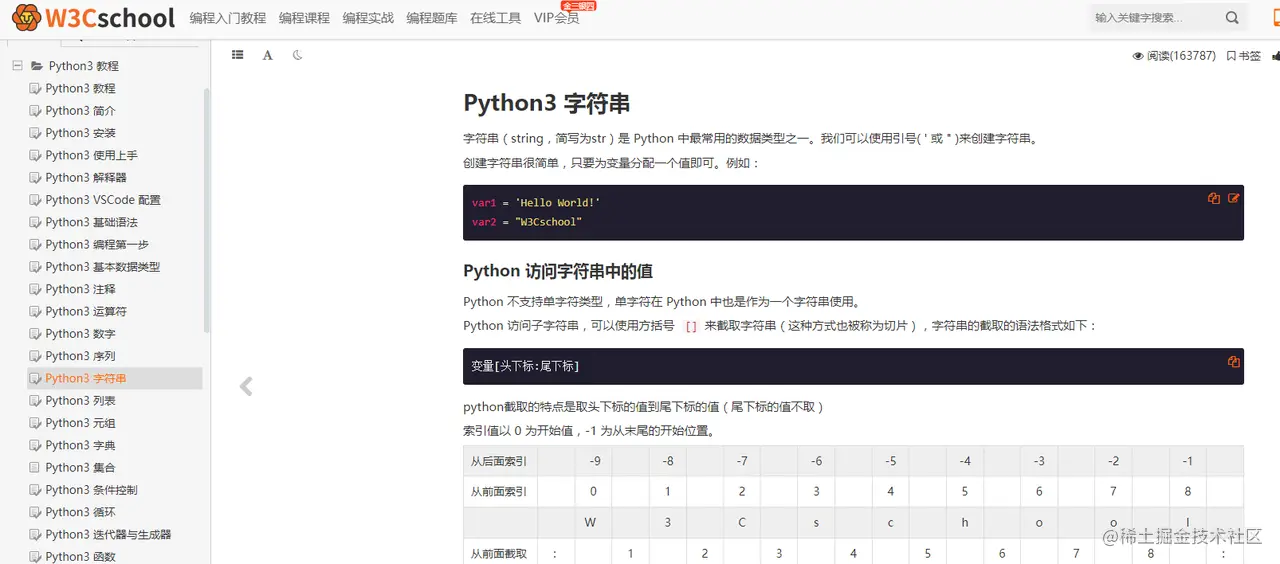1280x564 pixels.
Task: Click the W3Cschool logo
Action: point(94,18)
